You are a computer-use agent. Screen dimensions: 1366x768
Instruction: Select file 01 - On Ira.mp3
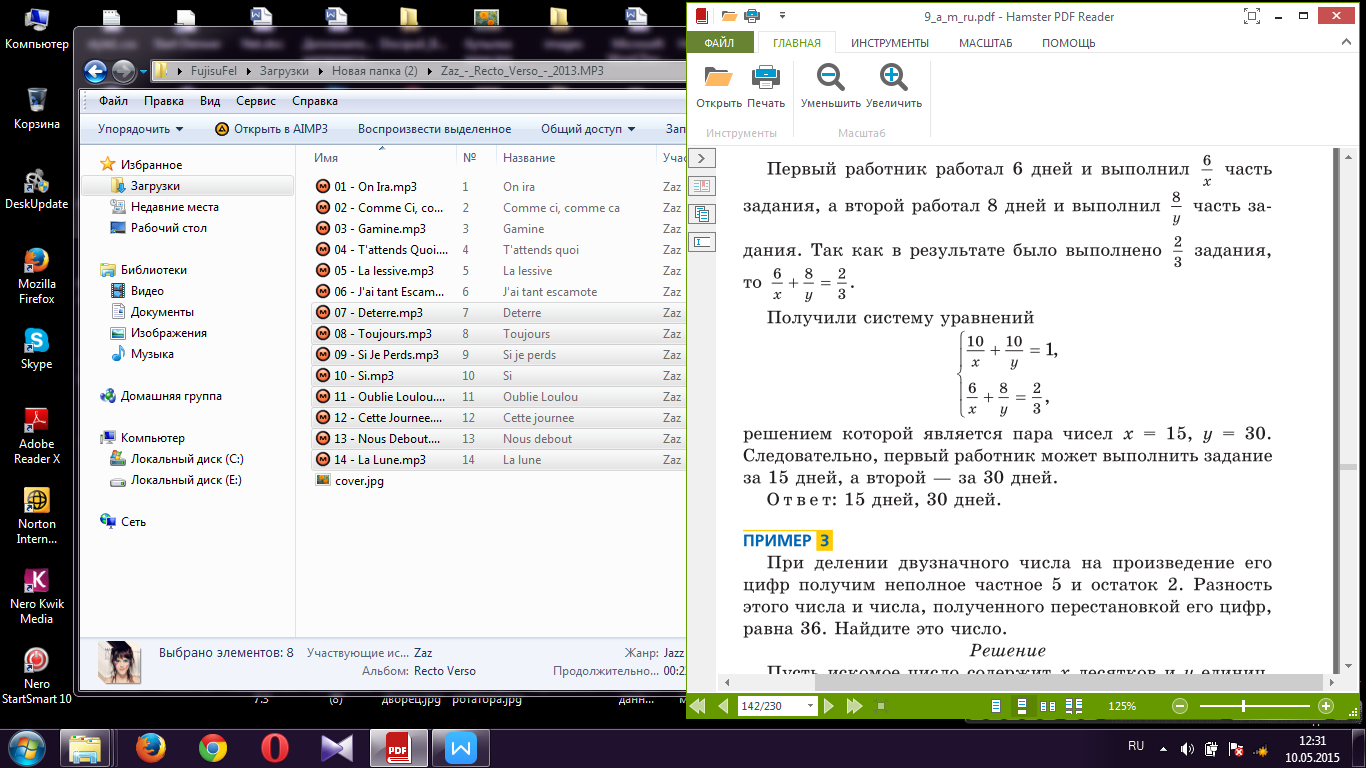(x=376, y=187)
